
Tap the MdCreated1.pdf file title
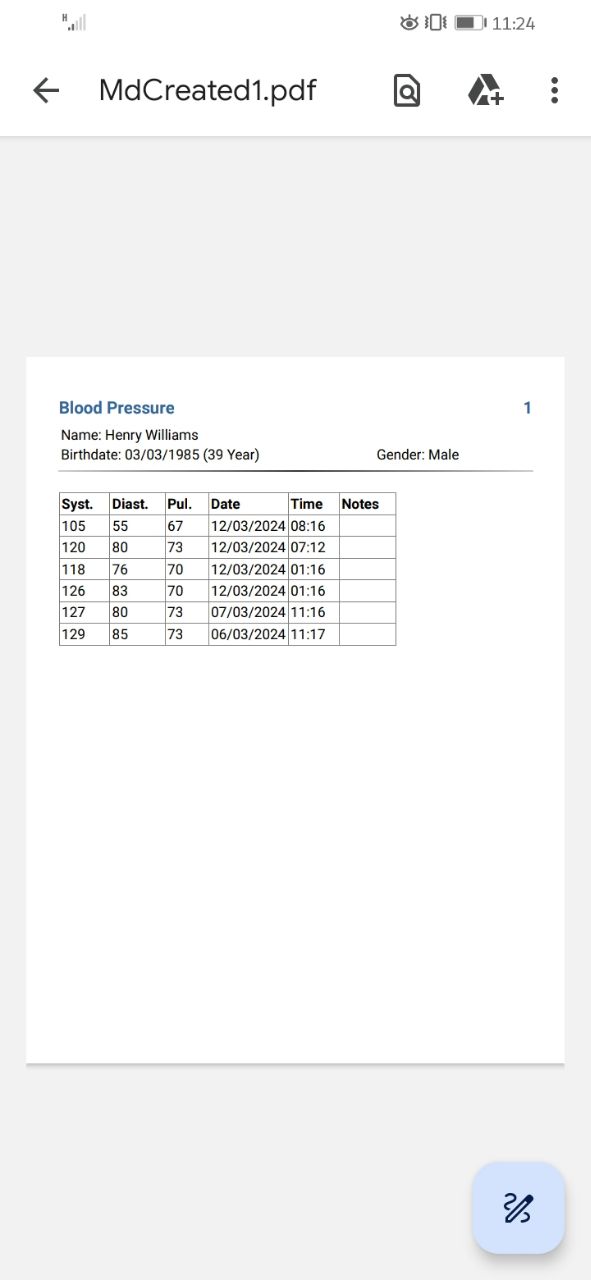208,91
